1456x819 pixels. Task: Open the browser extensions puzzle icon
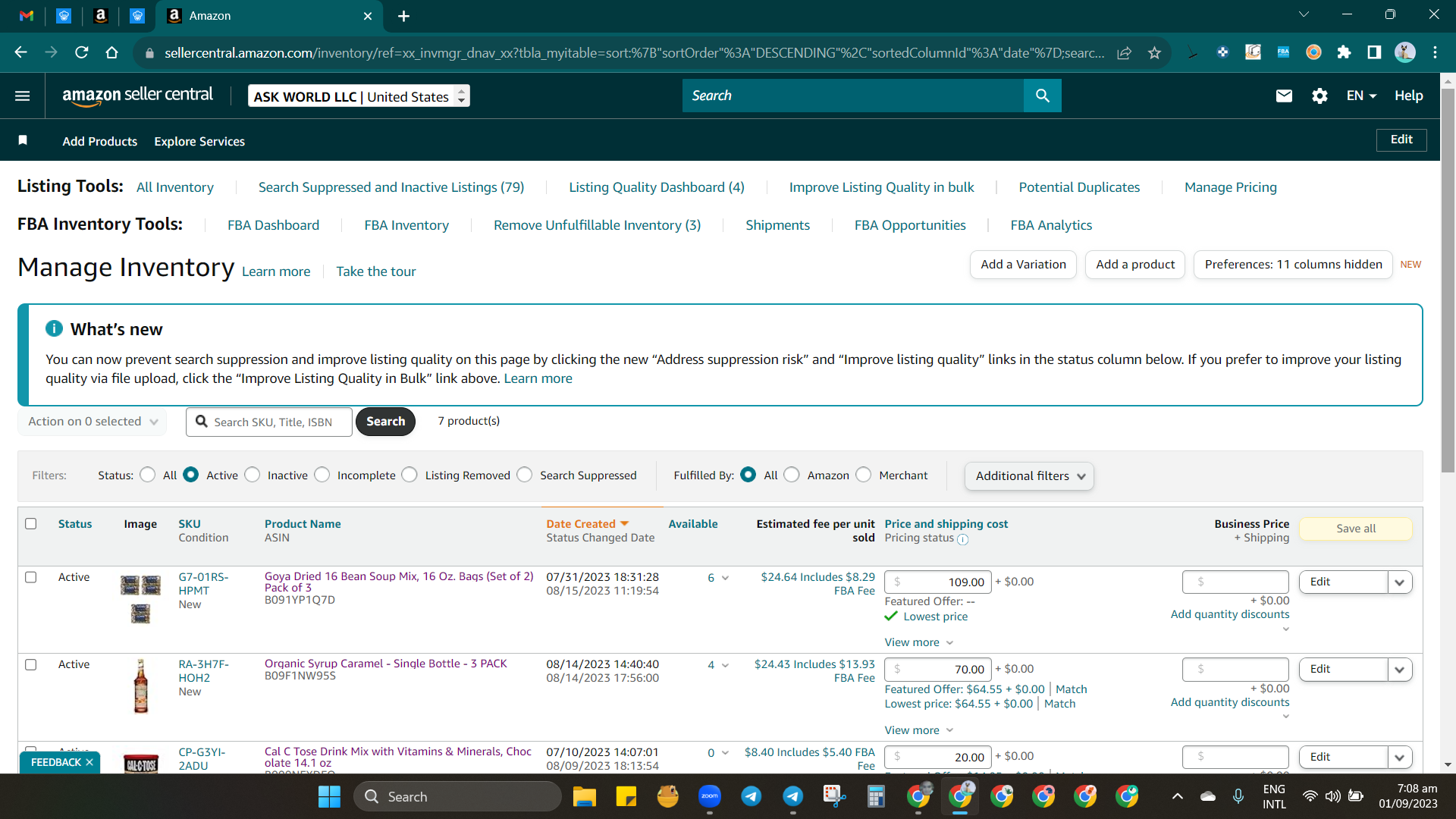1344,52
